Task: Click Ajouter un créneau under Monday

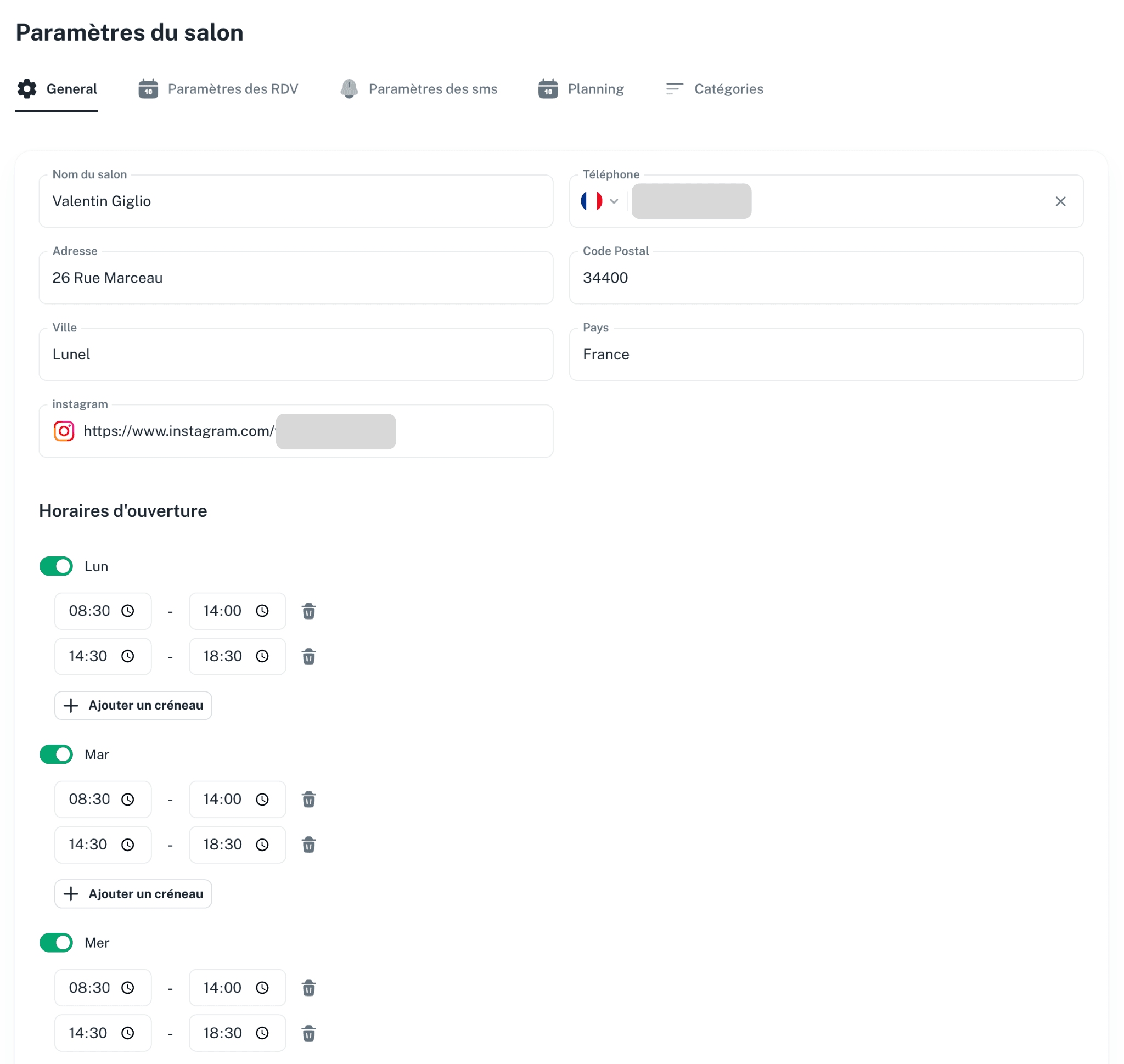Action: (133, 706)
